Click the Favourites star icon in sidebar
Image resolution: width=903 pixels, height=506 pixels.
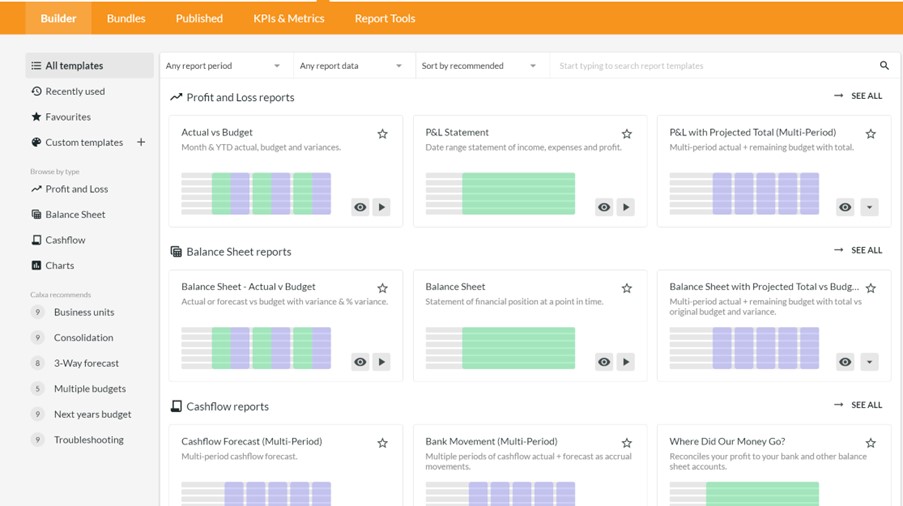point(36,116)
